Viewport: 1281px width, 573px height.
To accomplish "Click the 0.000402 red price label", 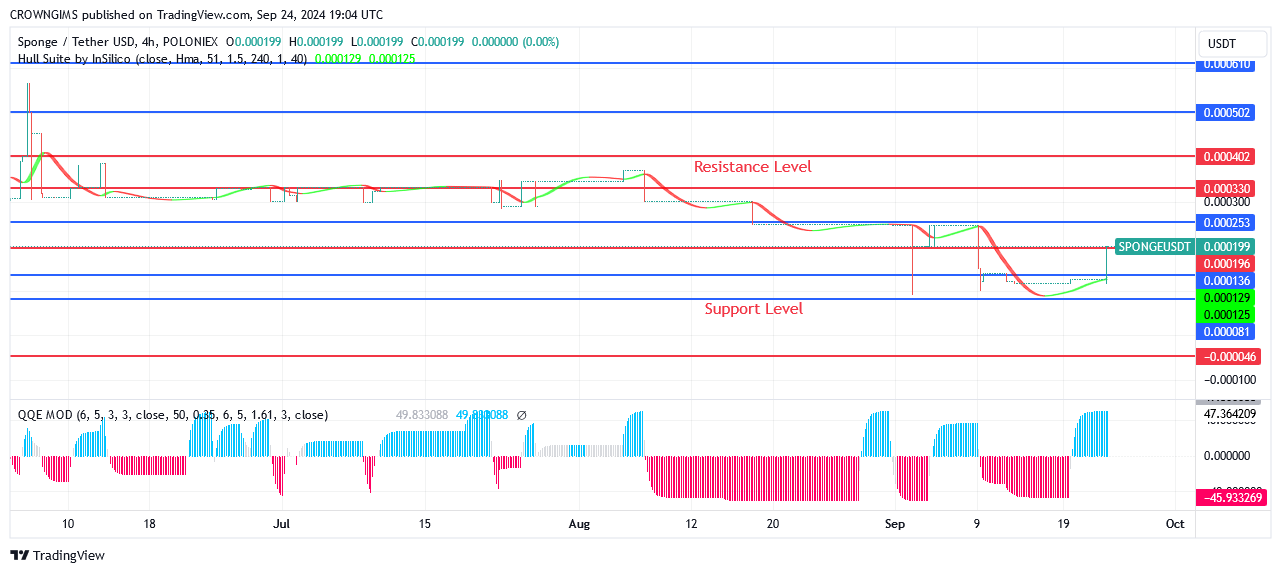I will 1226,157.
